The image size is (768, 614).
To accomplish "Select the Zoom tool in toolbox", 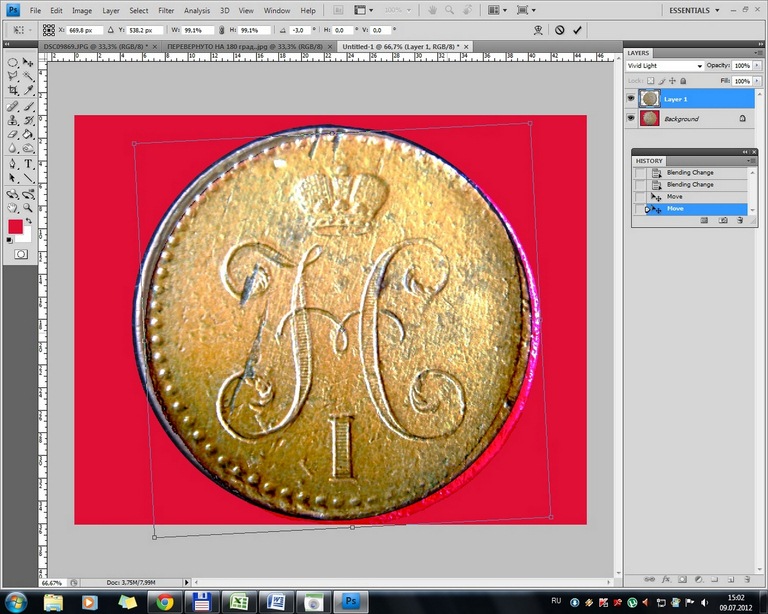I will pos(28,208).
